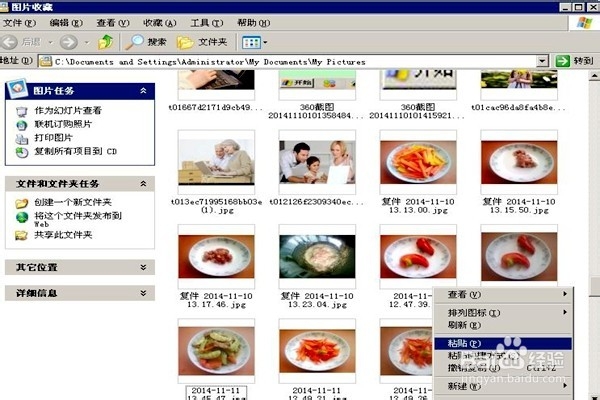
Task: Collapse the 图片任务 panel
Action: [x=143, y=91]
